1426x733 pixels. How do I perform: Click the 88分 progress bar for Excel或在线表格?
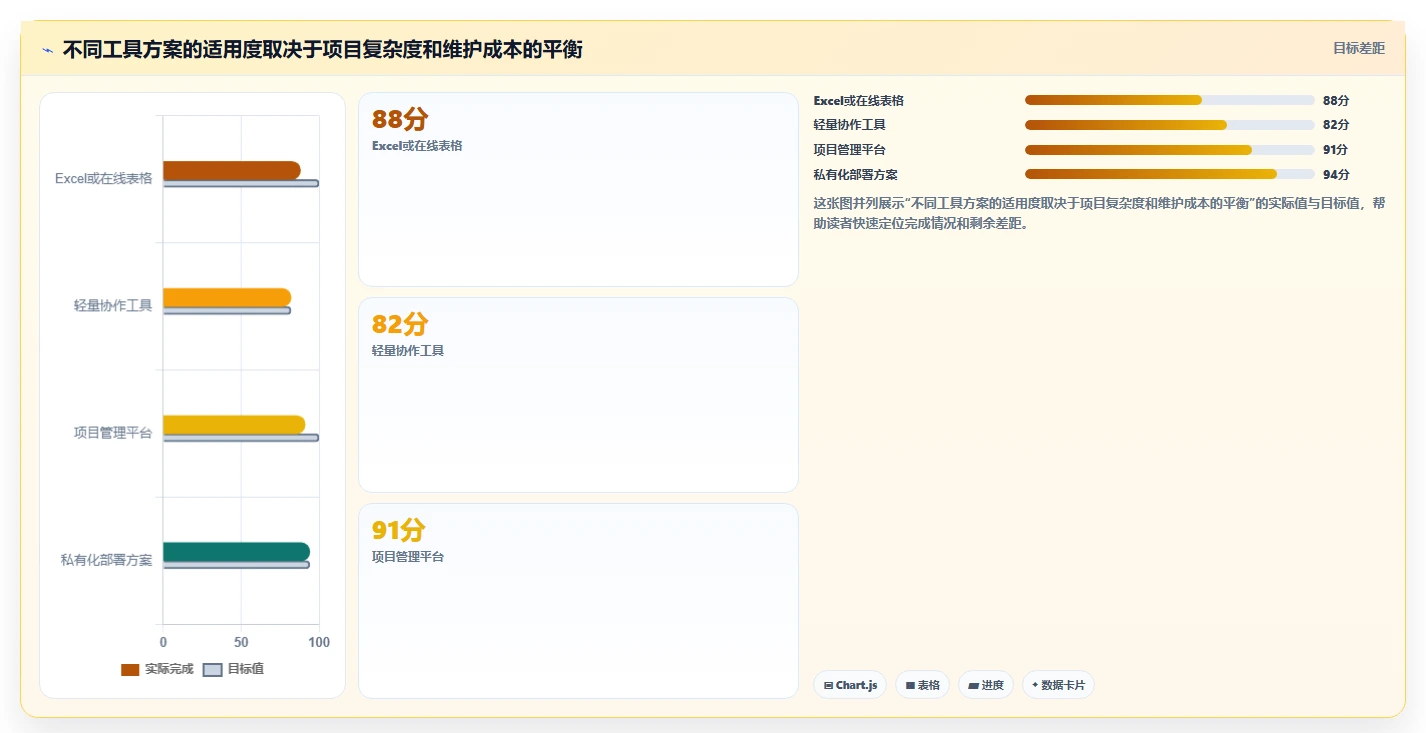(x=1170, y=100)
